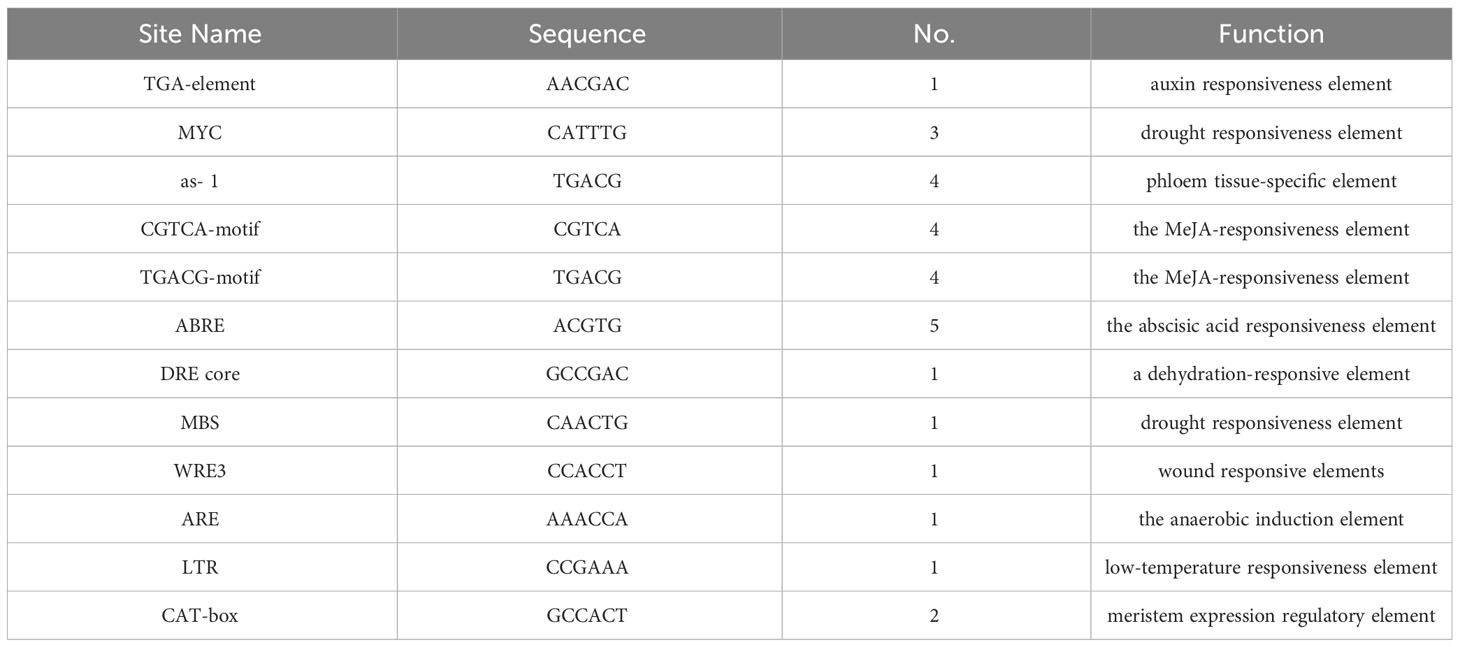Click the as- 1 site name cell

point(200,181)
